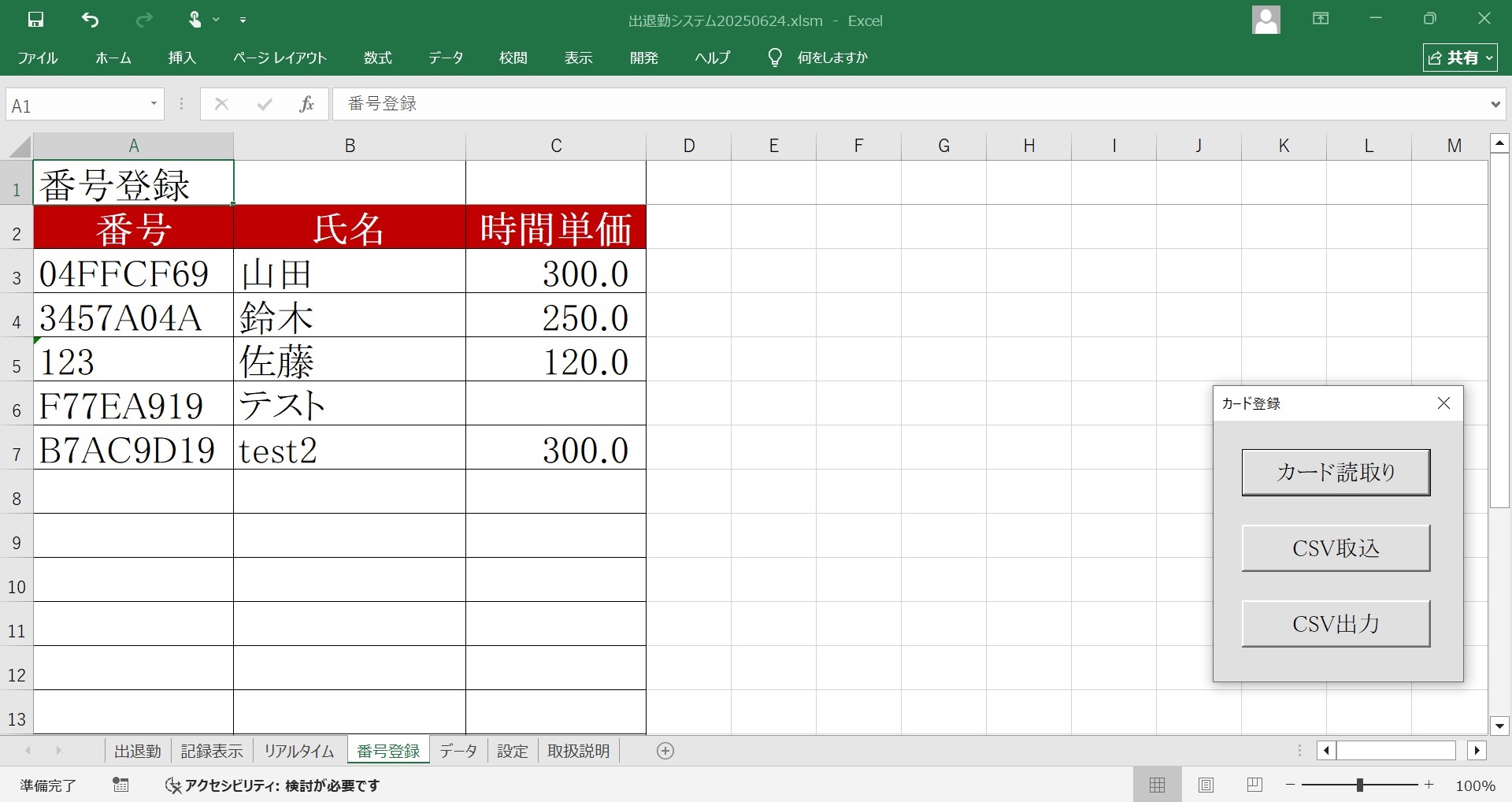Select the 時間単価 header cell

coord(556,228)
